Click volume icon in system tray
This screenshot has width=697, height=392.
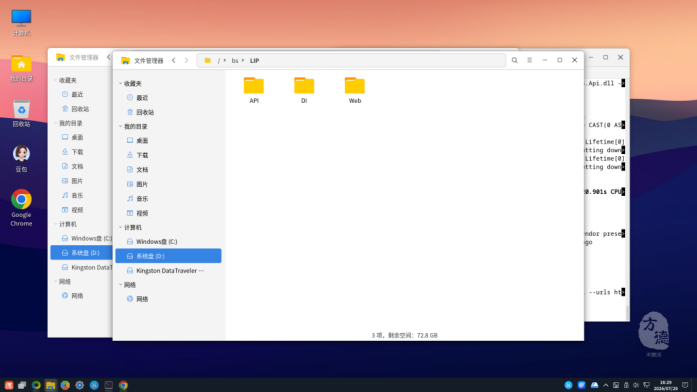pos(636,385)
